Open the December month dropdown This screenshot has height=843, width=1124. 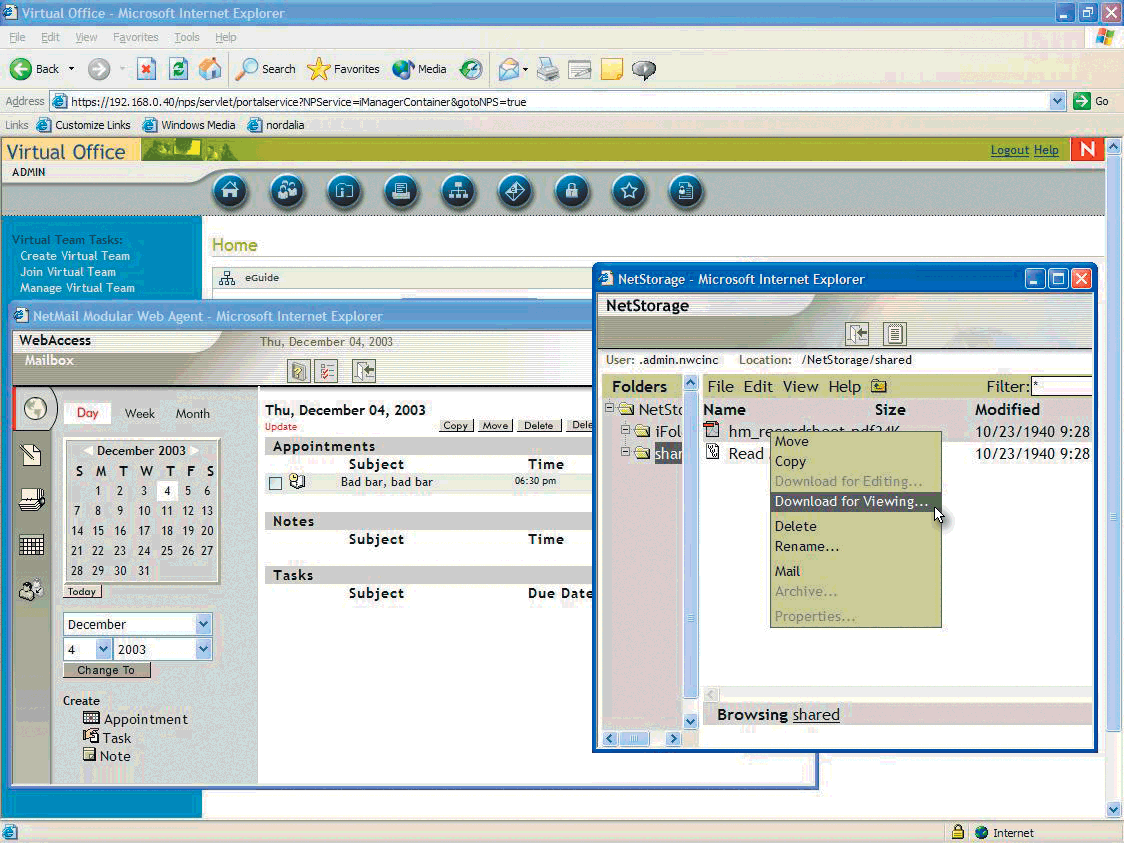[203, 624]
